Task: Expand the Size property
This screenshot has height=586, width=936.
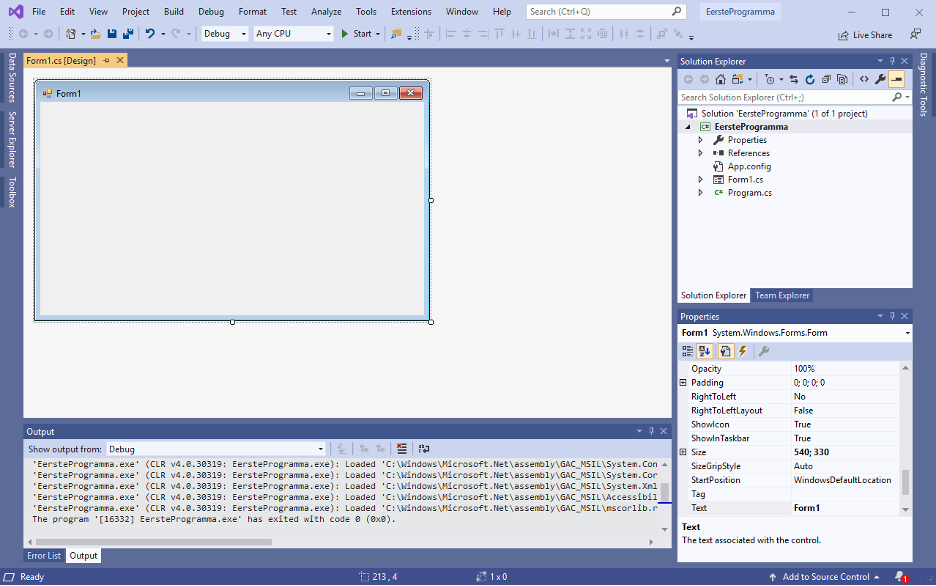Action: 683,452
